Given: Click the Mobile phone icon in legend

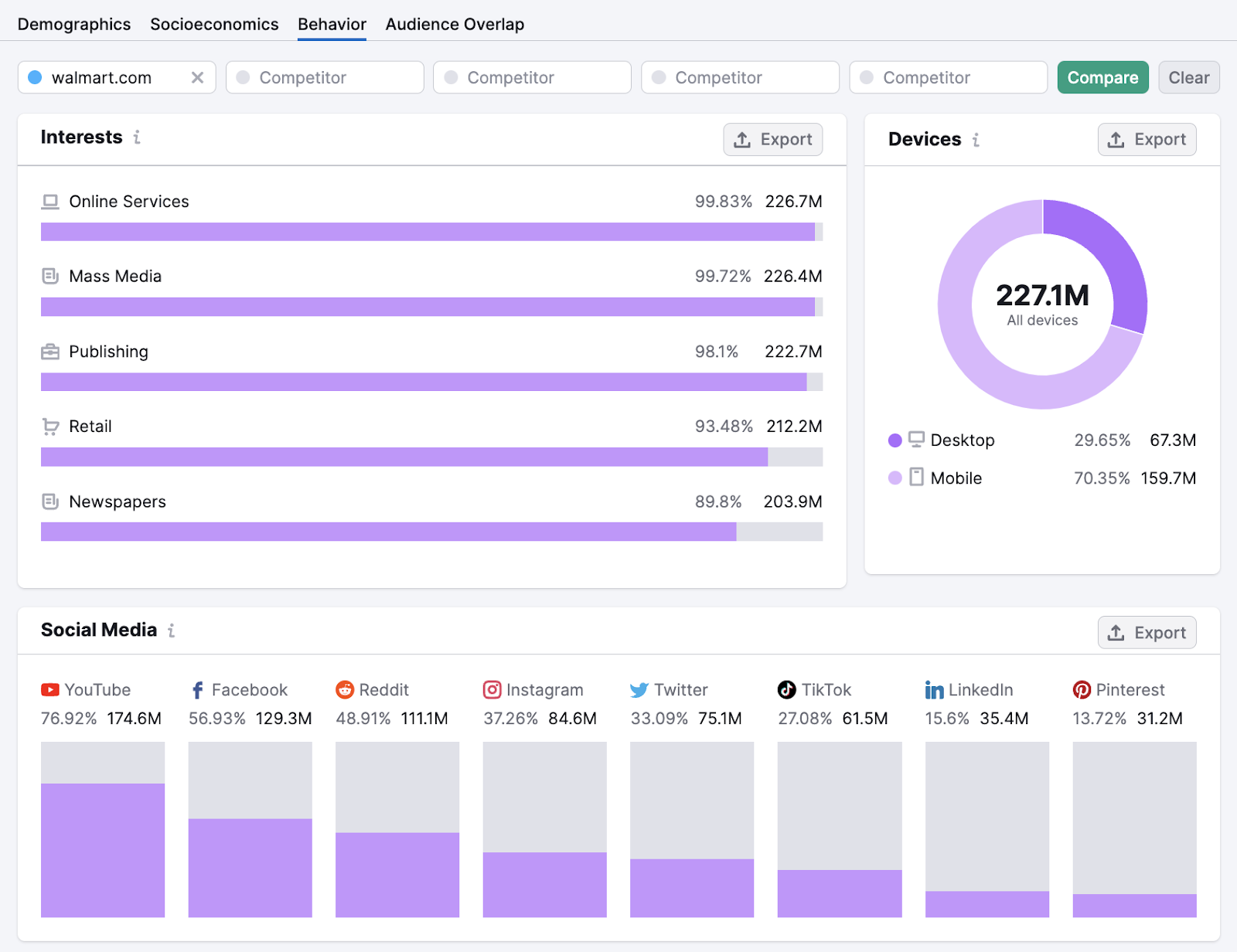Looking at the screenshot, I should pos(916,477).
